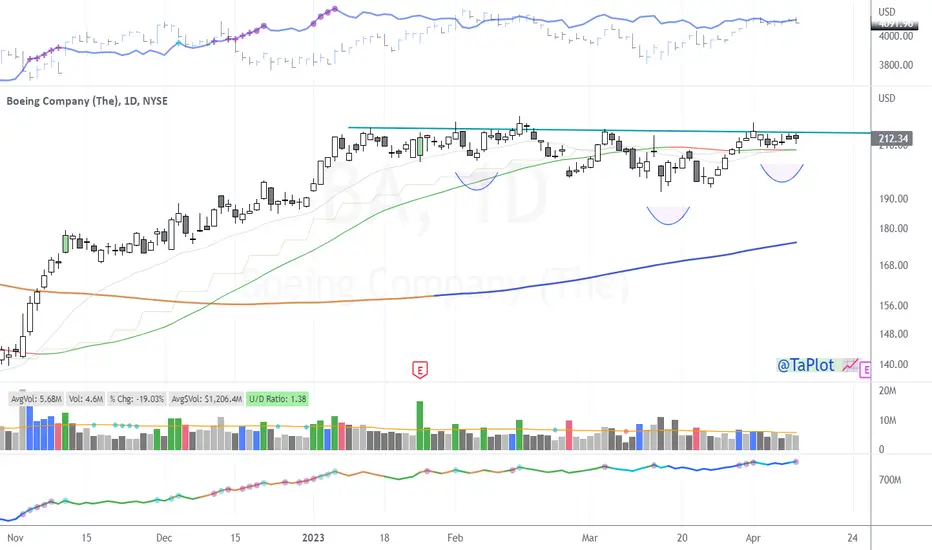Click the 148.00 price axis label
Viewport: 932px width, 550px height.
[894, 334]
